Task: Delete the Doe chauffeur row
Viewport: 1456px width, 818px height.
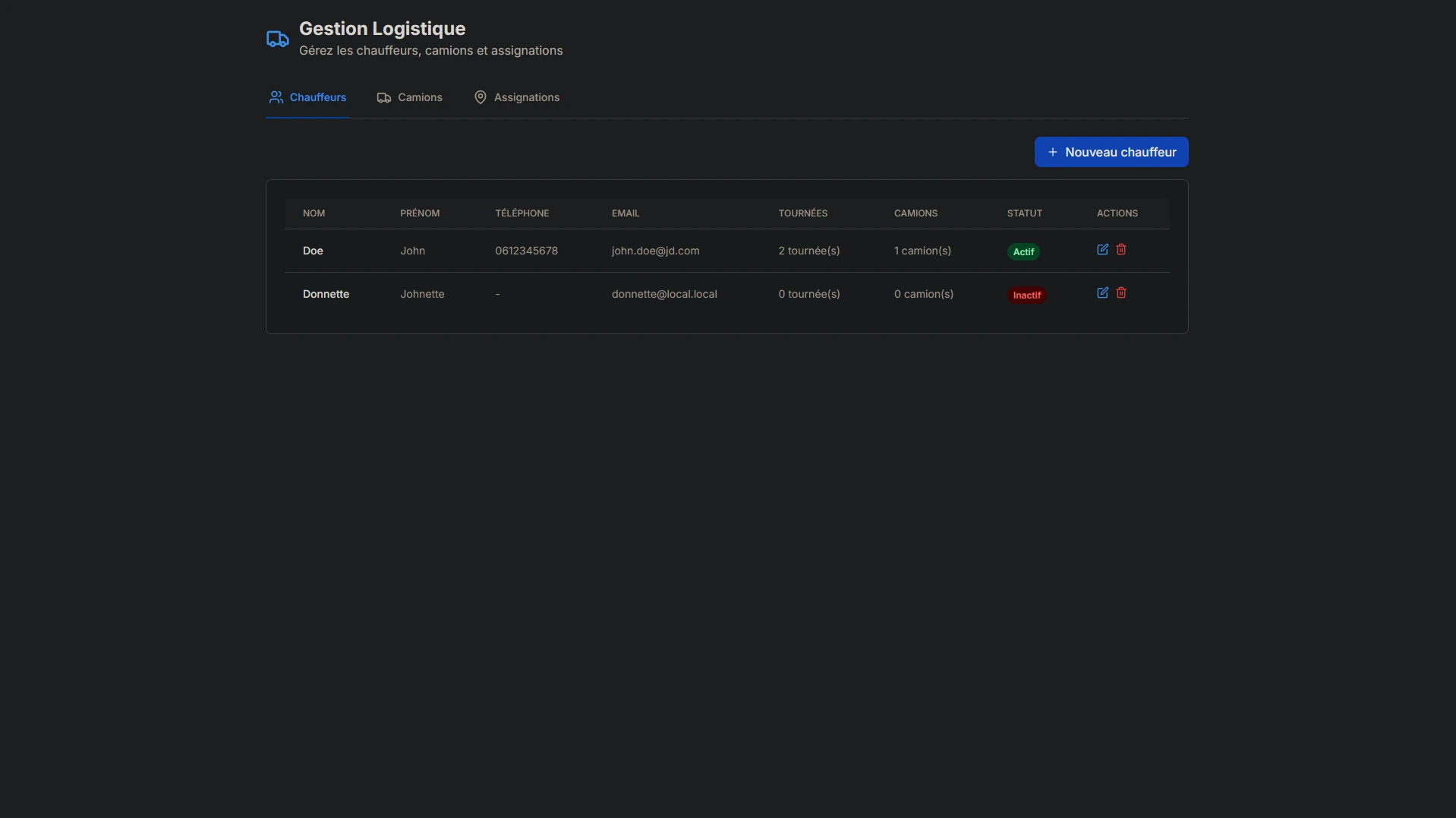Action: (1121, 249)
